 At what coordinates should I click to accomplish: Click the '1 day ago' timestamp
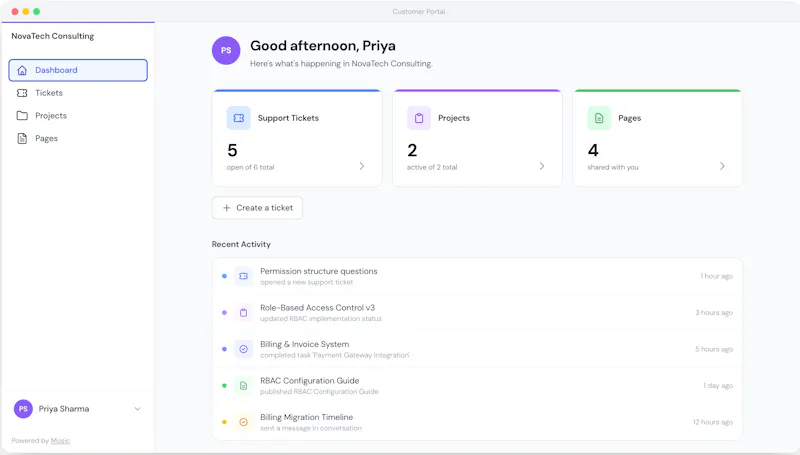point(718,386)
